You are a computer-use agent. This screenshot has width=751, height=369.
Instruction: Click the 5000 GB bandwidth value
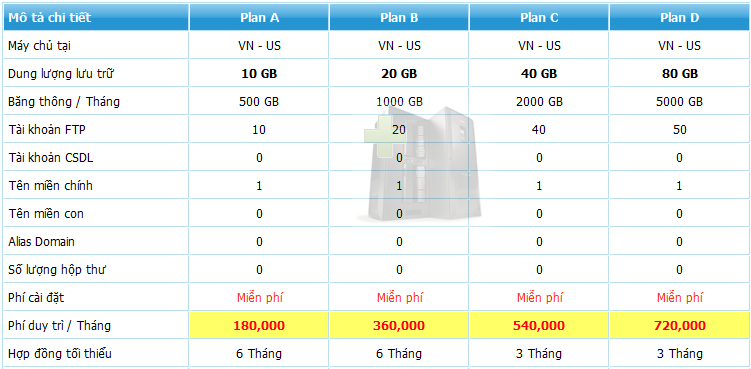[679, 102]
